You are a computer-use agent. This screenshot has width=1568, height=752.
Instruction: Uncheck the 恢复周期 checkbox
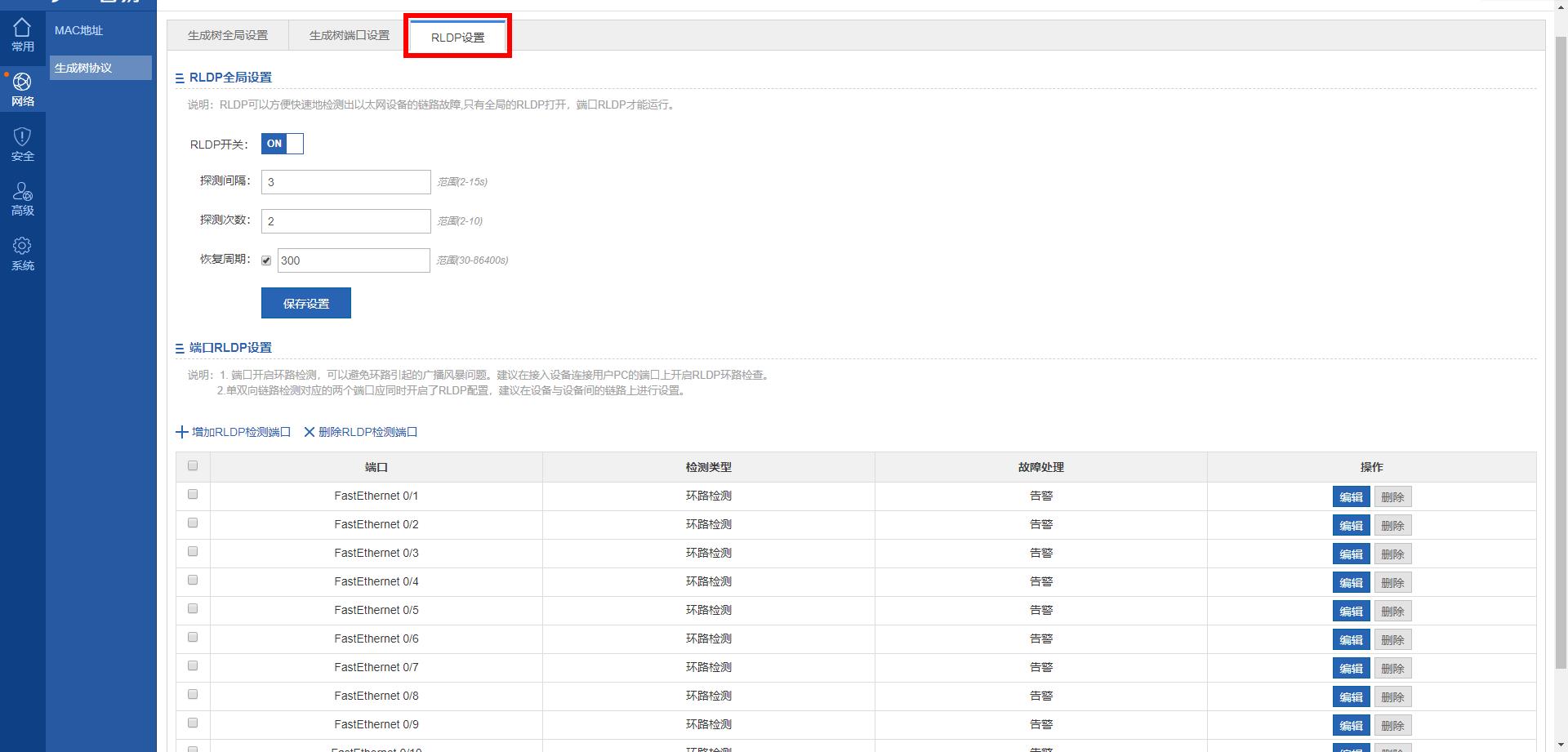(x=266, y=260)
